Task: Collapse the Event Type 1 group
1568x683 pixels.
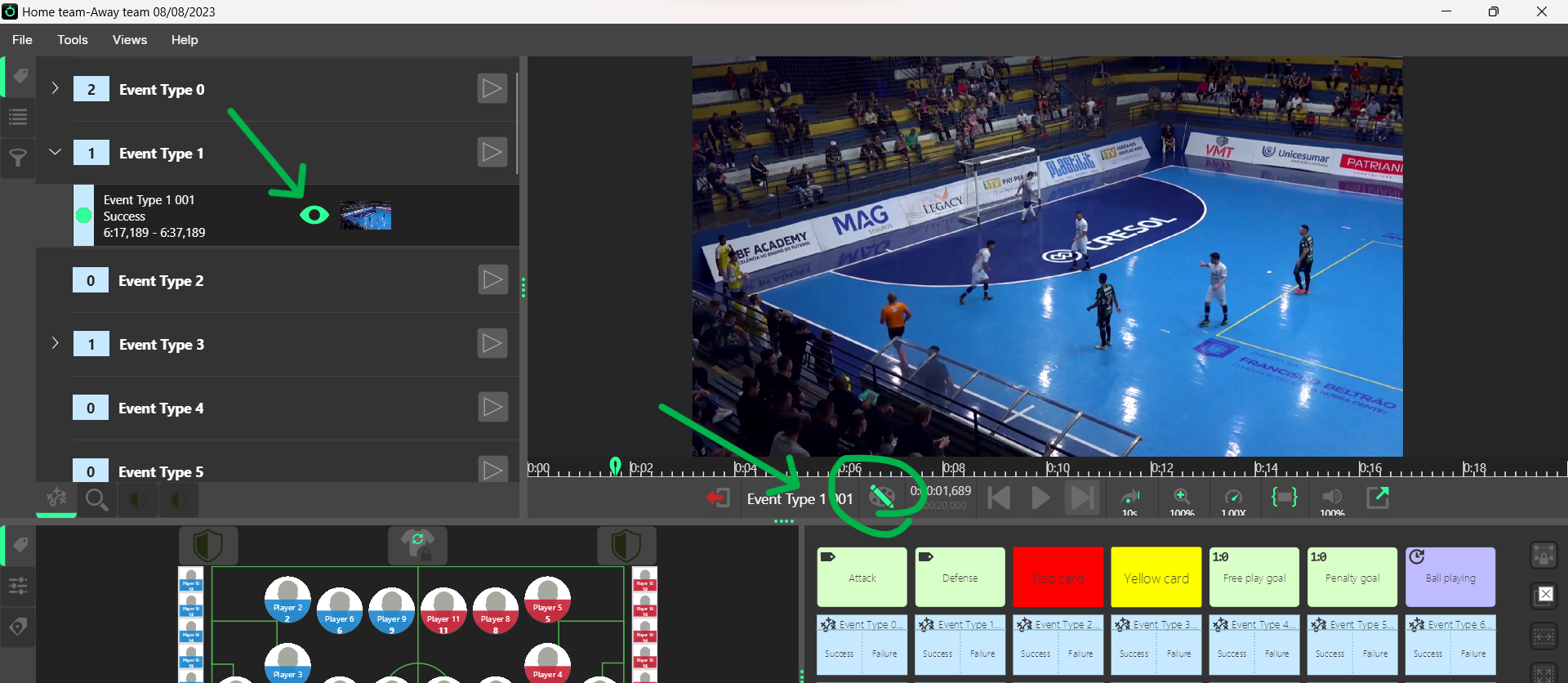Action: click(55, 152)
